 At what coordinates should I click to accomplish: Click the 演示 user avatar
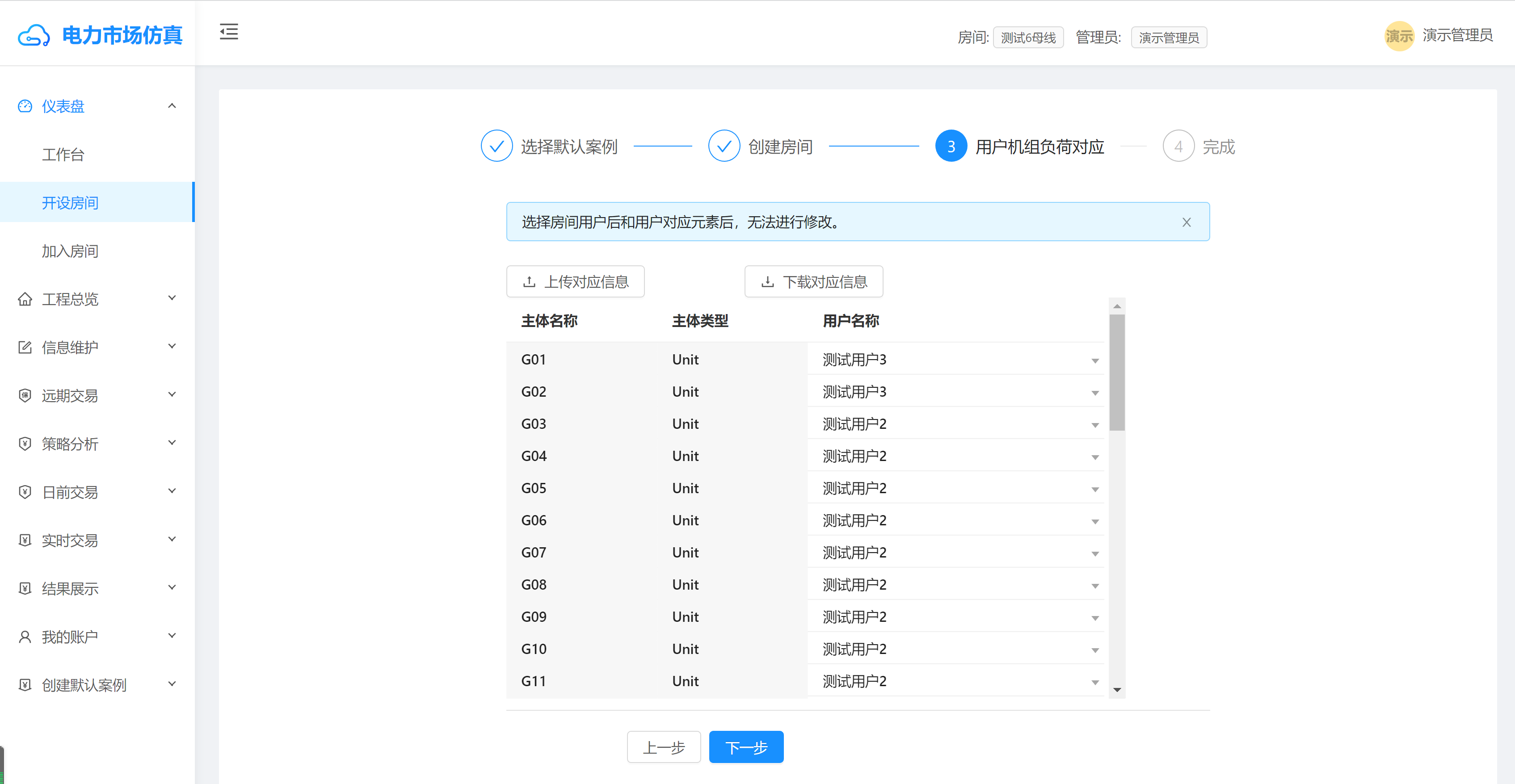pos(1399,36)
